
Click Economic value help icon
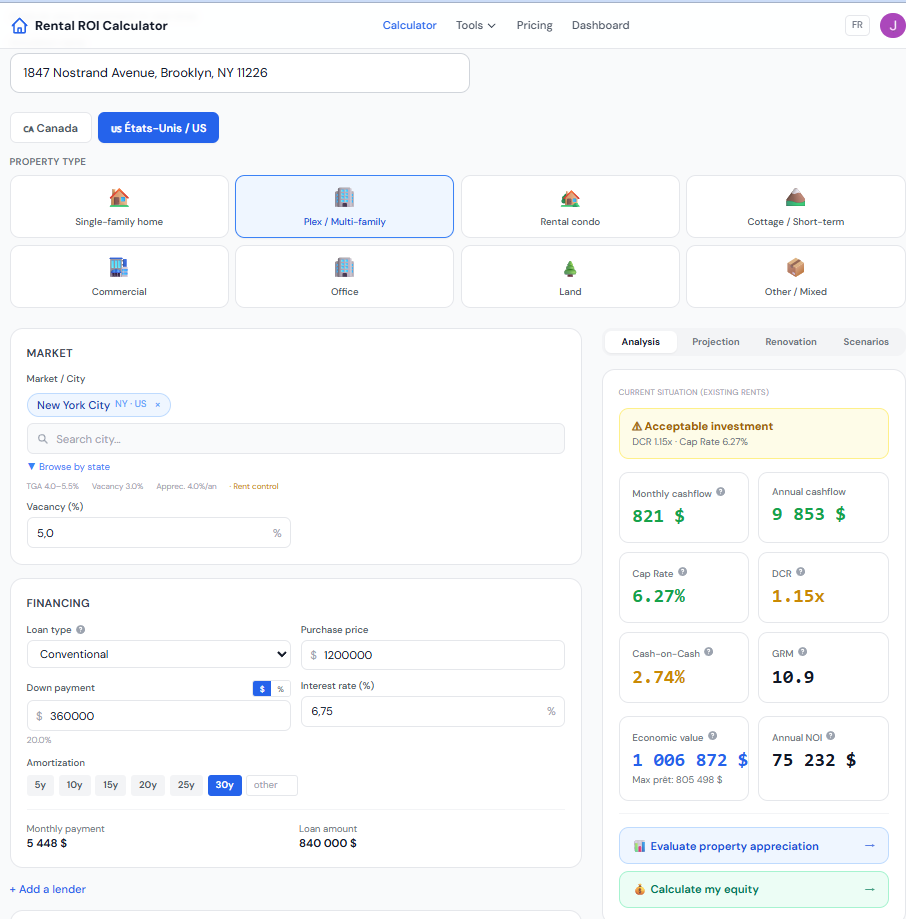pyautogui.click(x=713, y=736)
